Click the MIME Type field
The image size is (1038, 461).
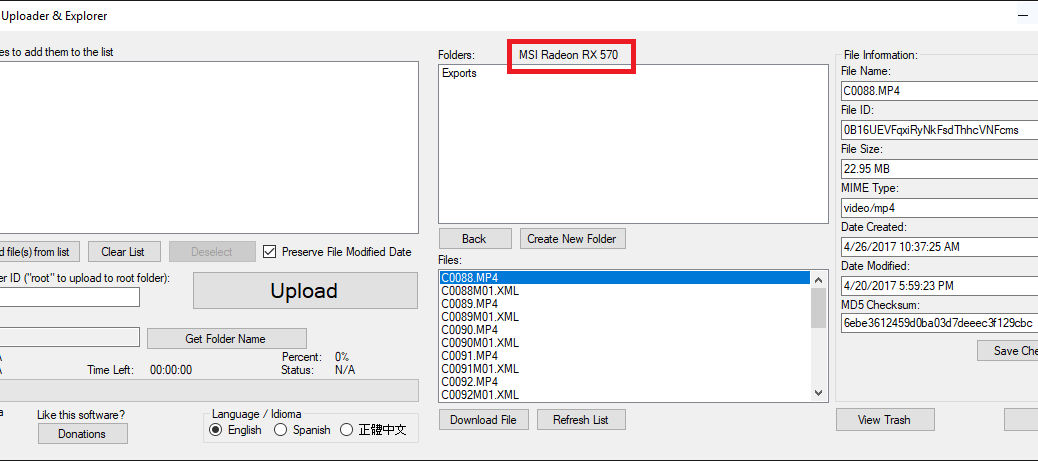tap(939, 207)
